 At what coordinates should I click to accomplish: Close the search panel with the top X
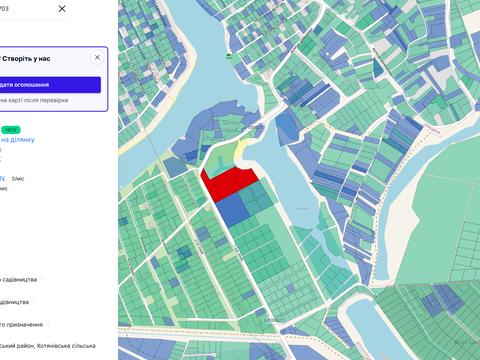click(x=62, y=9)
